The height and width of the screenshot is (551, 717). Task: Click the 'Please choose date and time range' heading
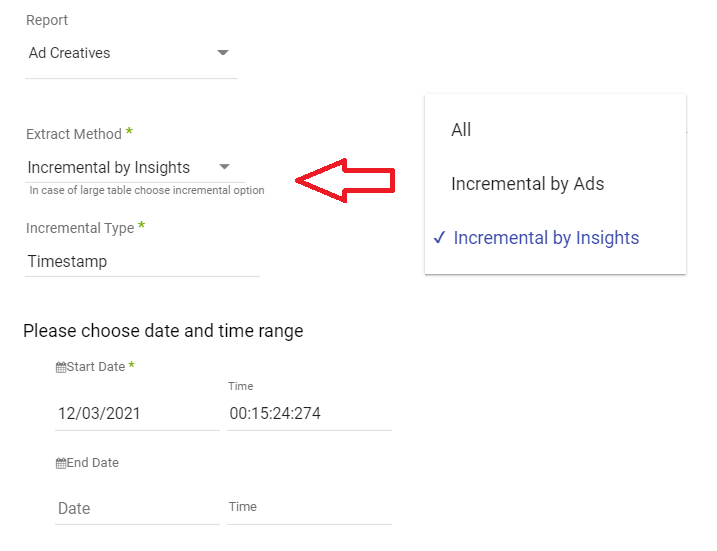(x=163, y=331)
